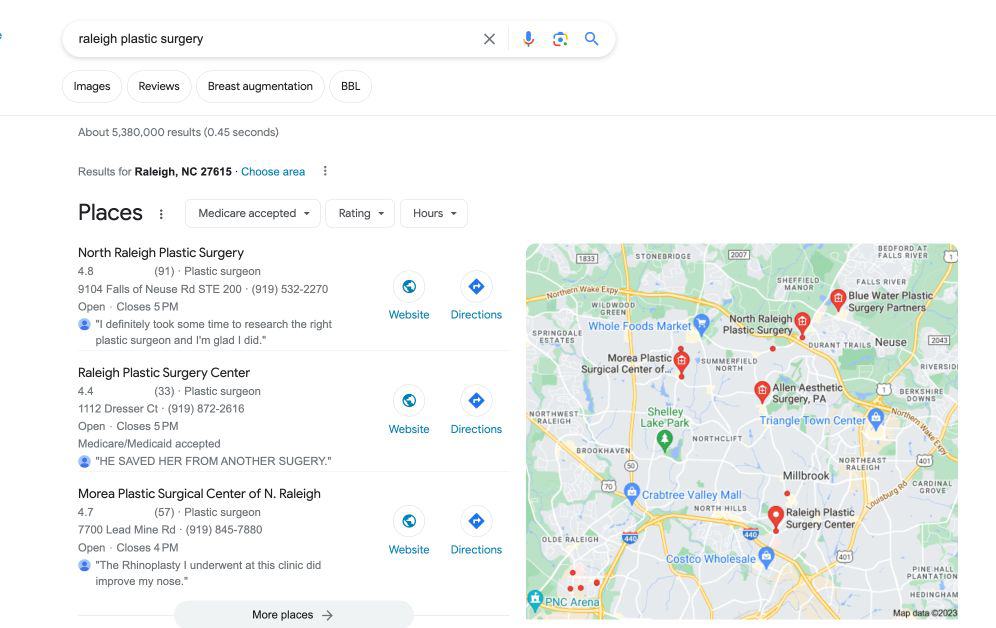
Task: Expand the Hours filter dropdown
Action: [434, 213]
